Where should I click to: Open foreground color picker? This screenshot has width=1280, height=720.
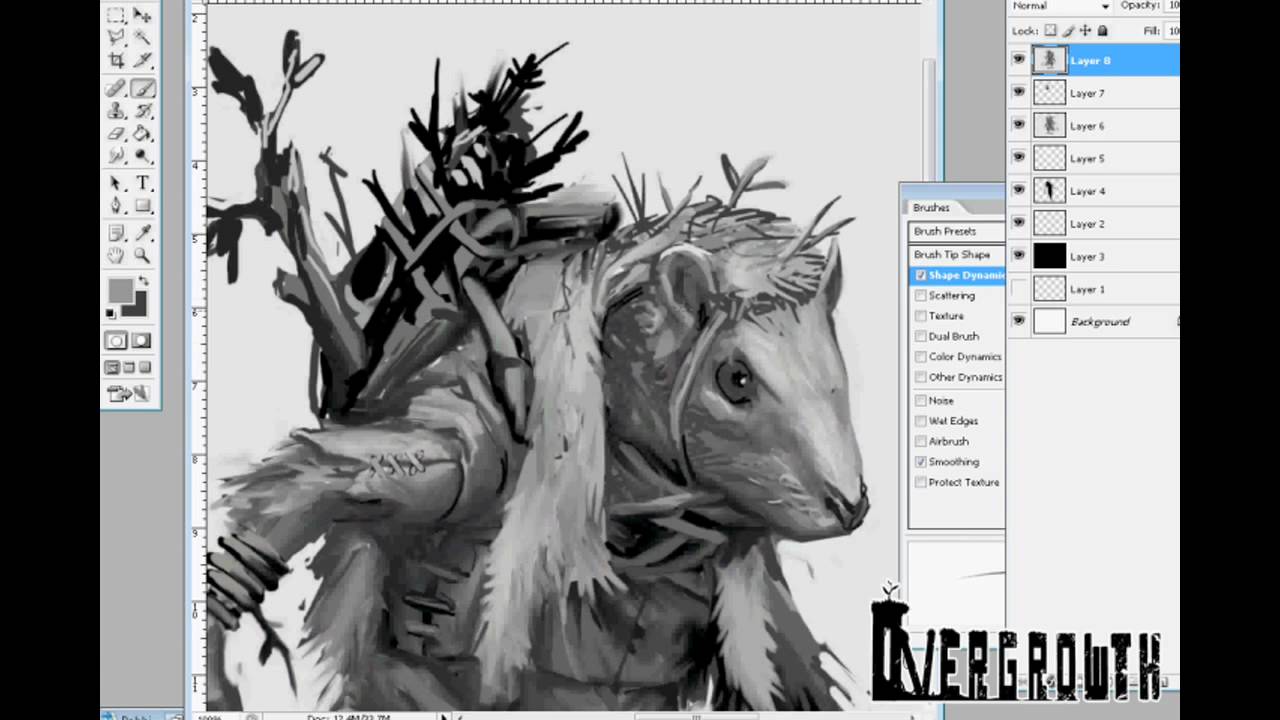pos(120,290)
